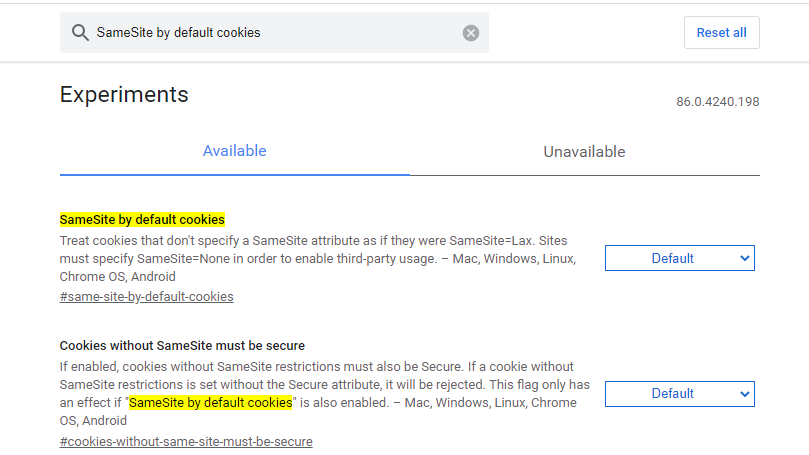Click highlighted SameSite phrase inside second description
The height and width of the screenshot is (455, 809).
coord(211,403)
